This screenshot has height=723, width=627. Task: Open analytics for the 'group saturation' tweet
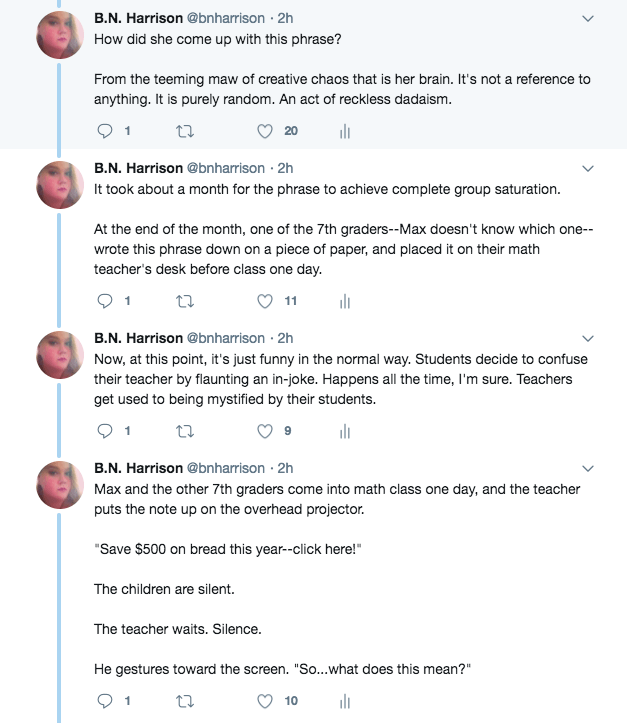pyautogui.click(x=344, y=301)
